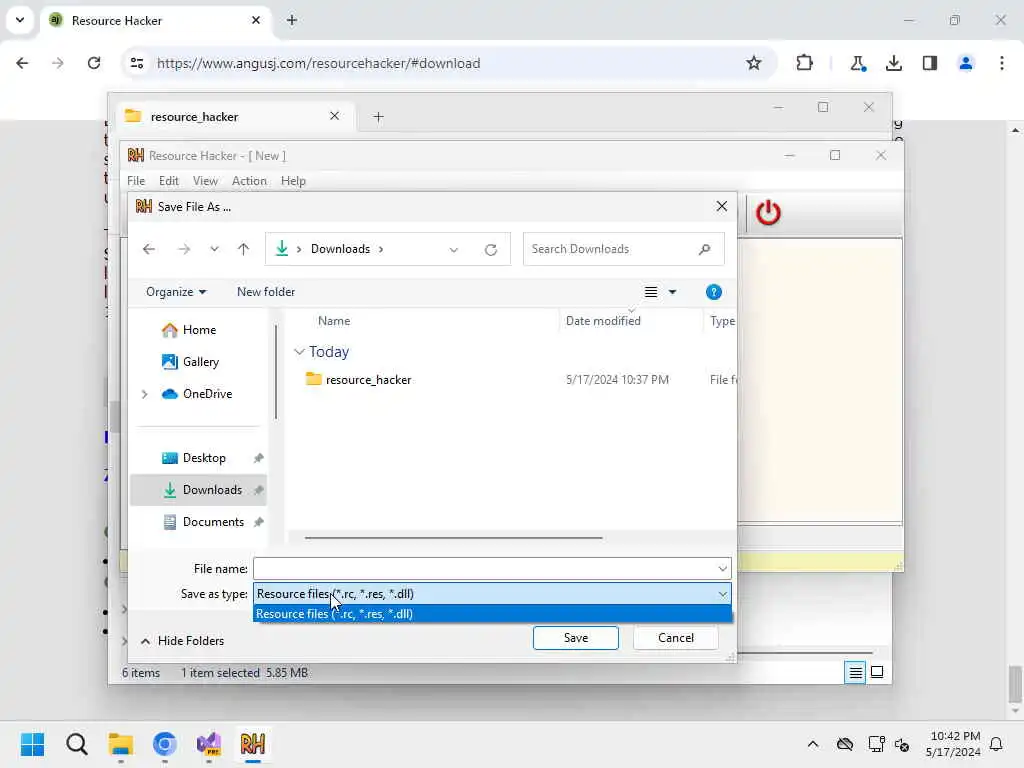Open Chrome labs flask icon
1024x768 pixels.
point(857,63)
